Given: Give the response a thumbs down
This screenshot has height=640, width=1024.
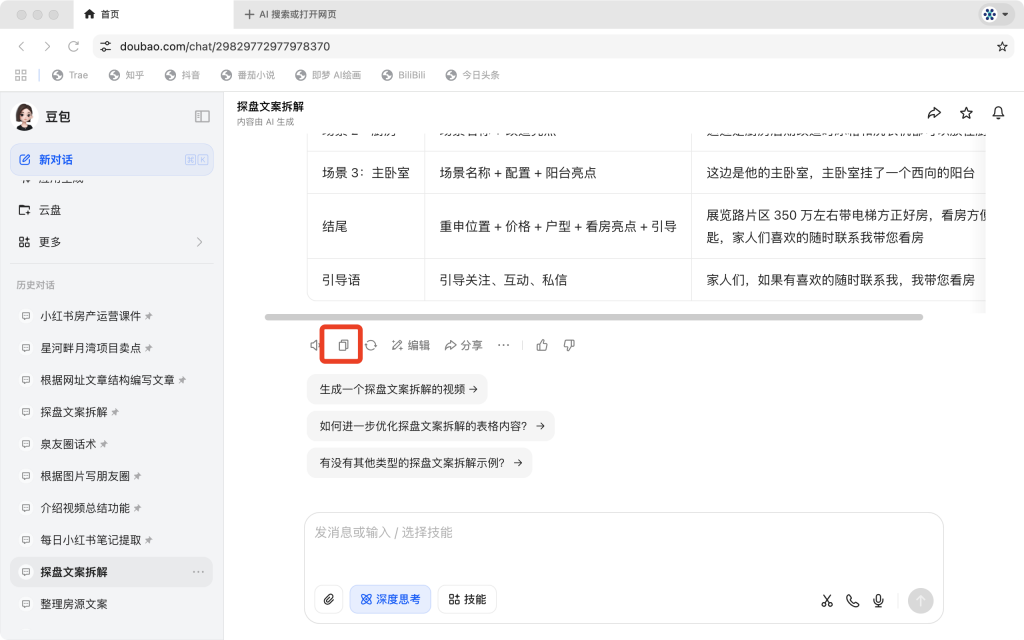Looking at the screenshot, I should coord(568,344).
